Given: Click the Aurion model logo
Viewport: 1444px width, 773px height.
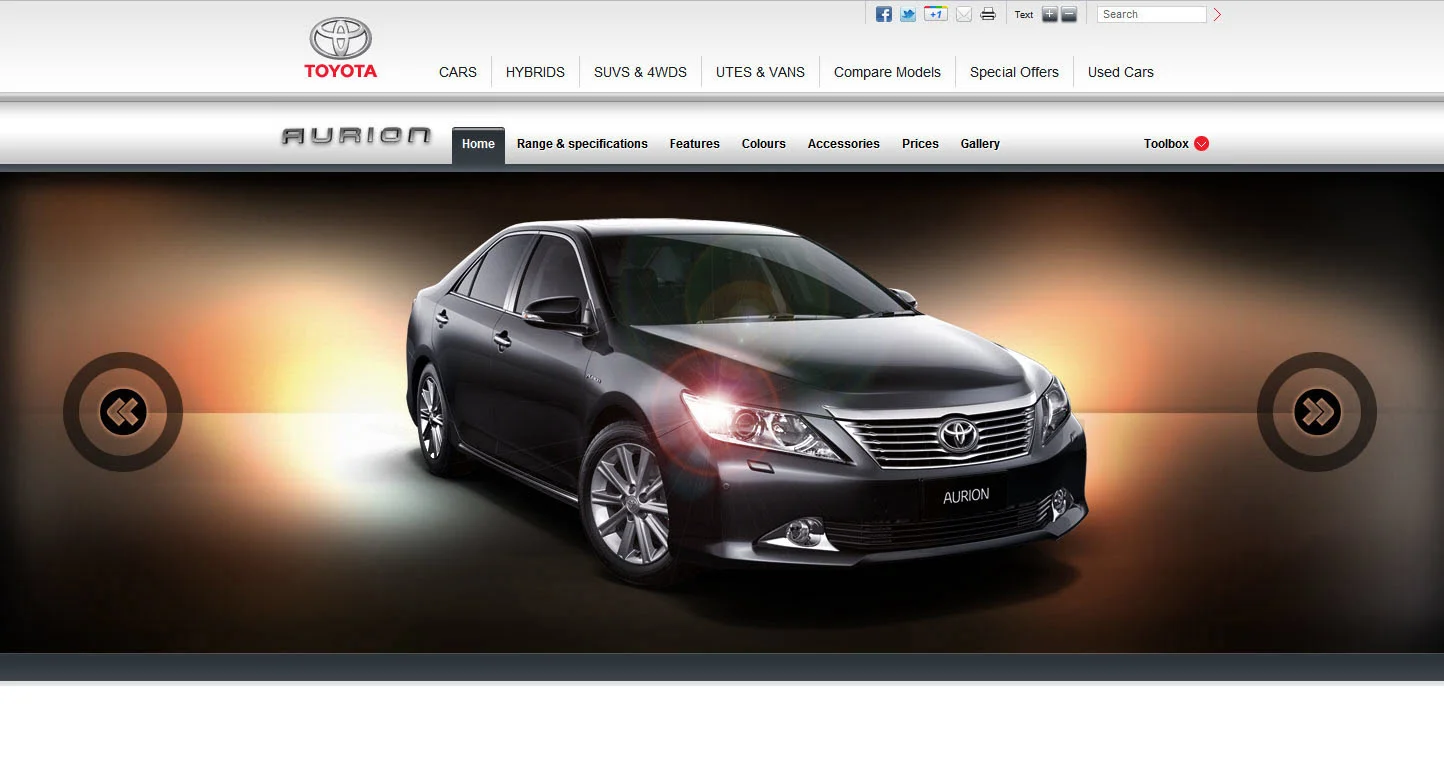Looking at the screenshot, I should tap(356, 136).
